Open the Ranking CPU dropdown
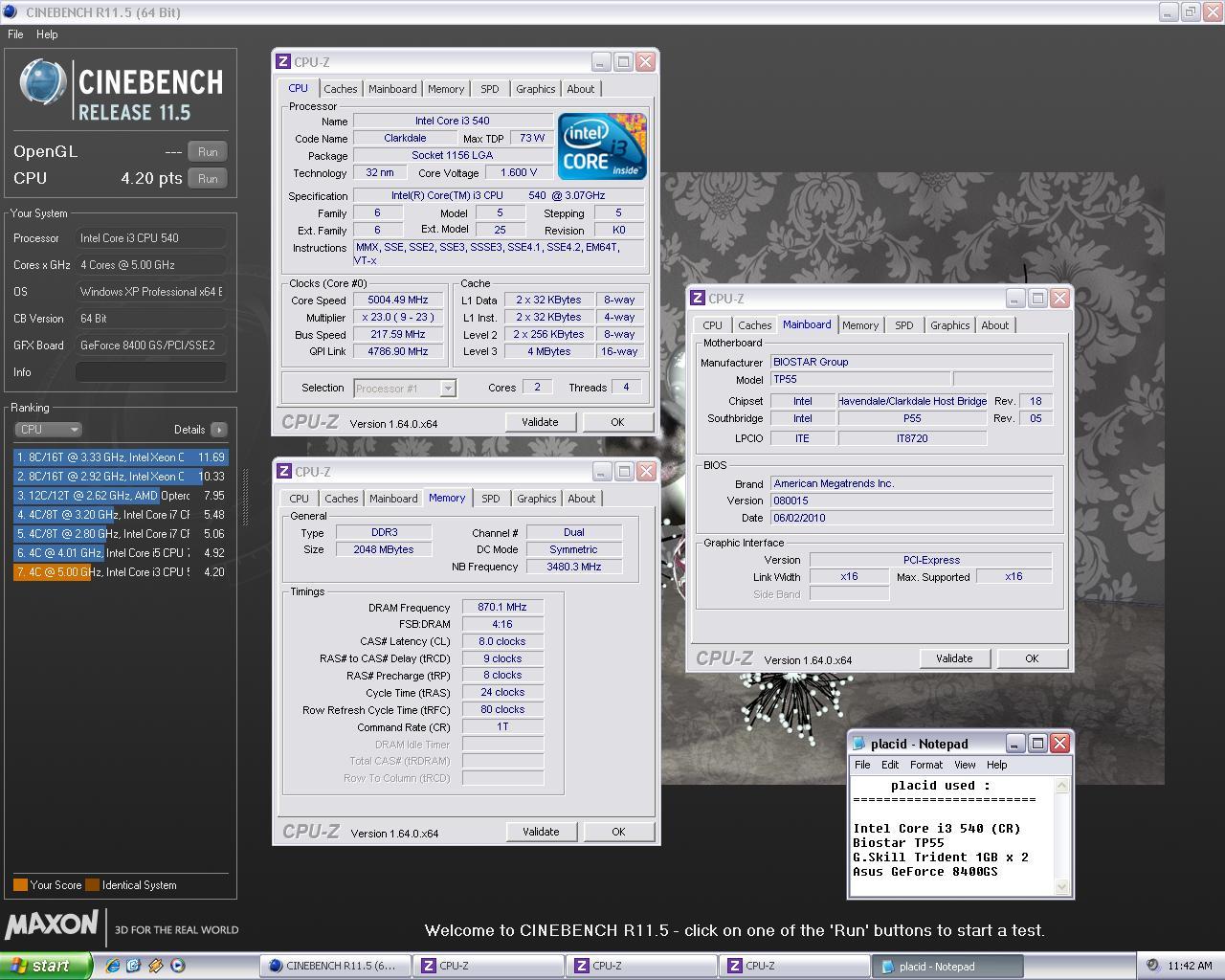The height and width of the screenshot is (980, 1225). click(x=48, y=430)
